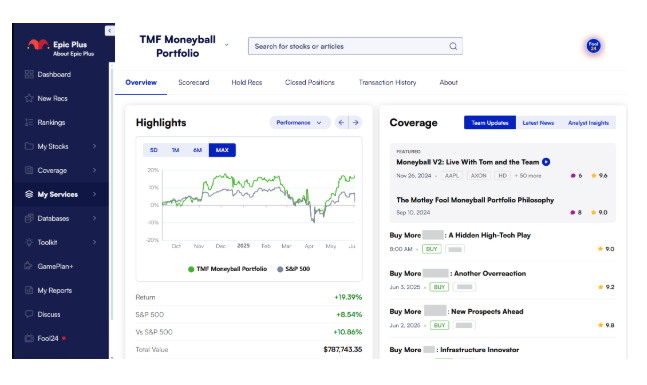The width and height of the screenshot is (647, 385).
Task: Expand the My Services chevron
Action: 94,194
